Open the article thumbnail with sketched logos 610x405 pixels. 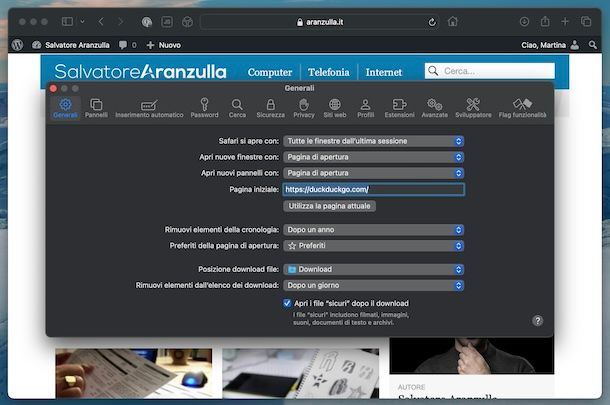(x=300, y=373)
